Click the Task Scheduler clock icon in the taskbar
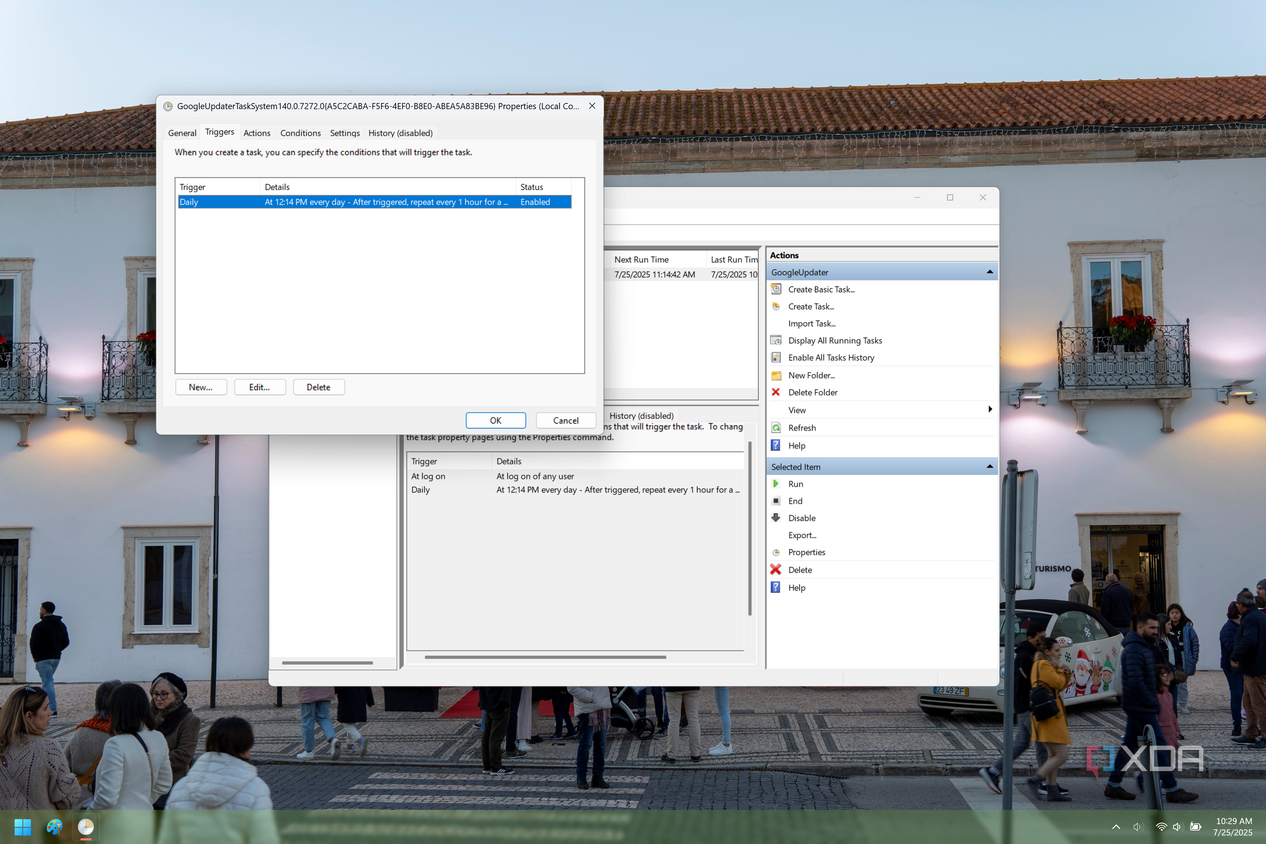 [x=86, y=827]
